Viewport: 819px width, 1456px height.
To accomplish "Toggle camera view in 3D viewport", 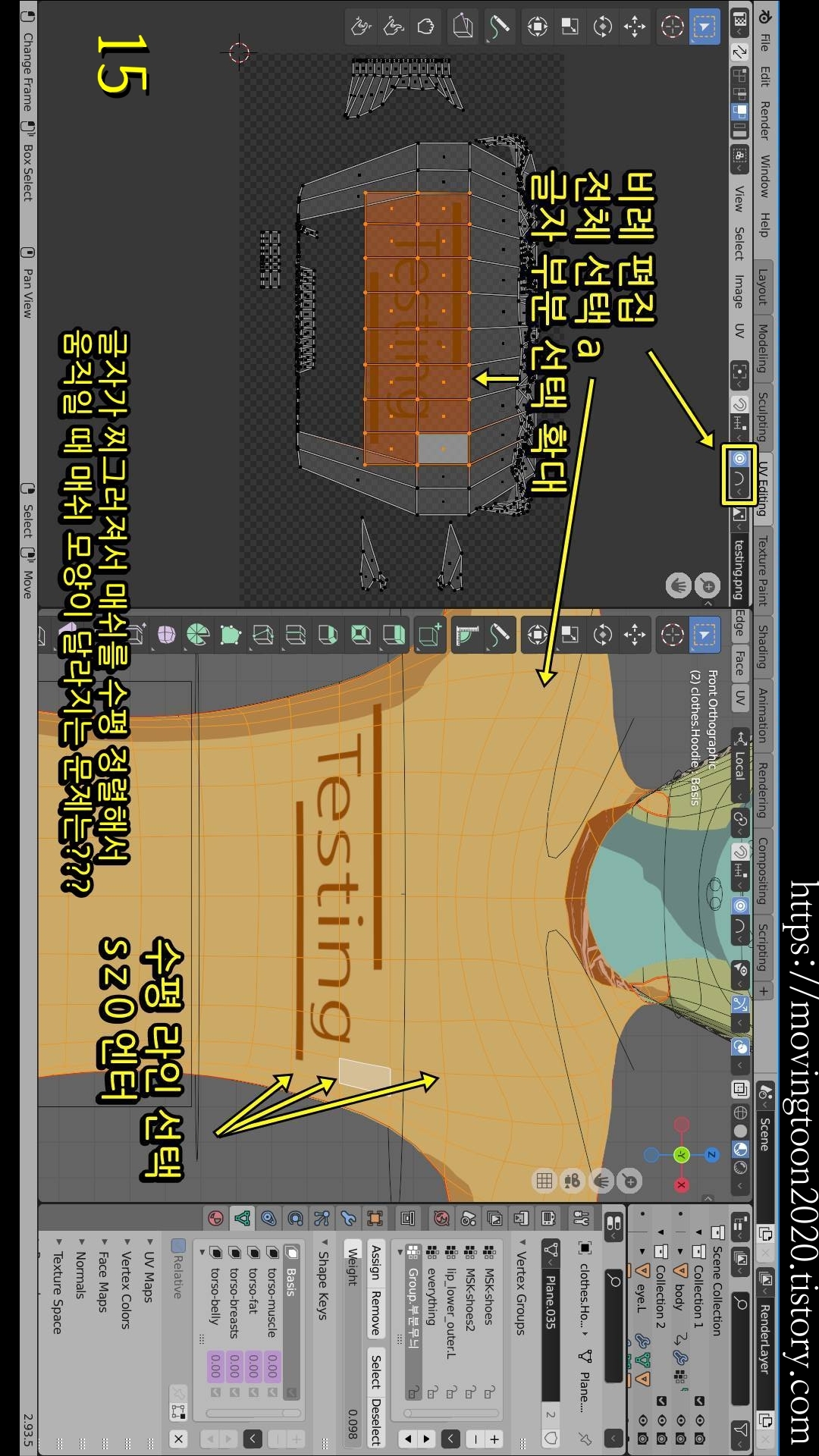I will (x=573, y=1181).
